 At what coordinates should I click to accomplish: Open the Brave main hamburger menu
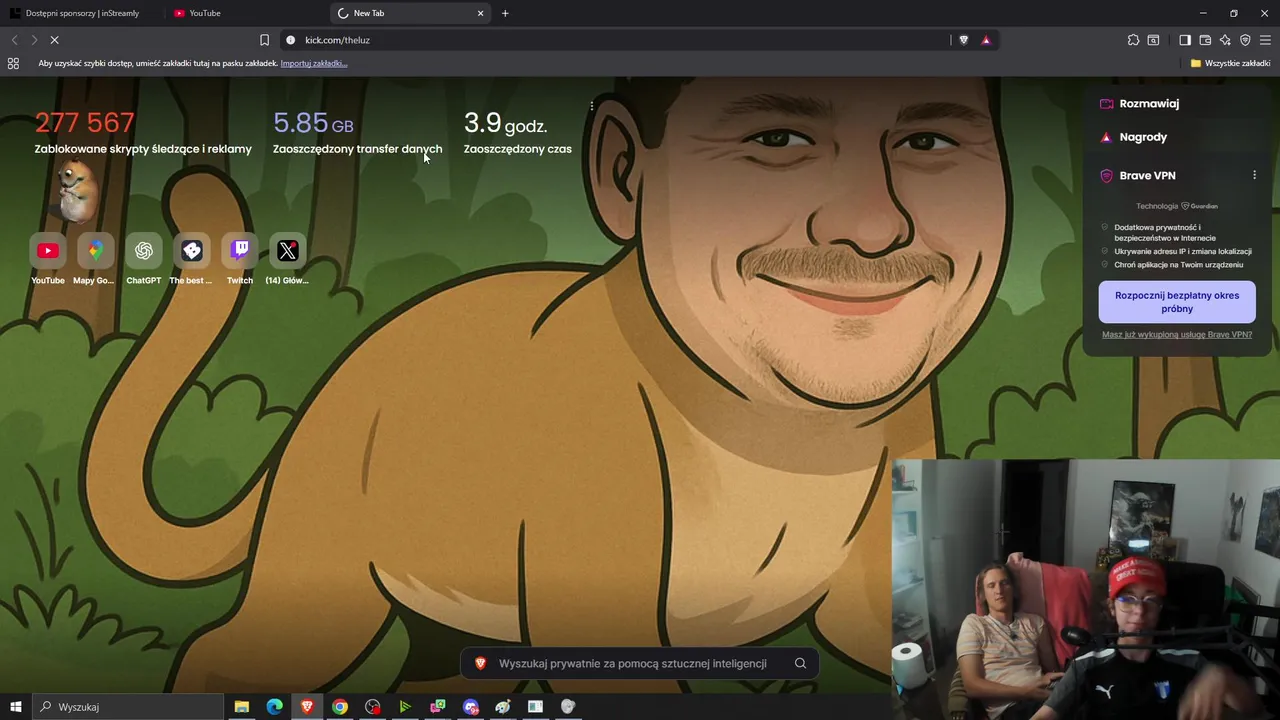pos(1265,40)
